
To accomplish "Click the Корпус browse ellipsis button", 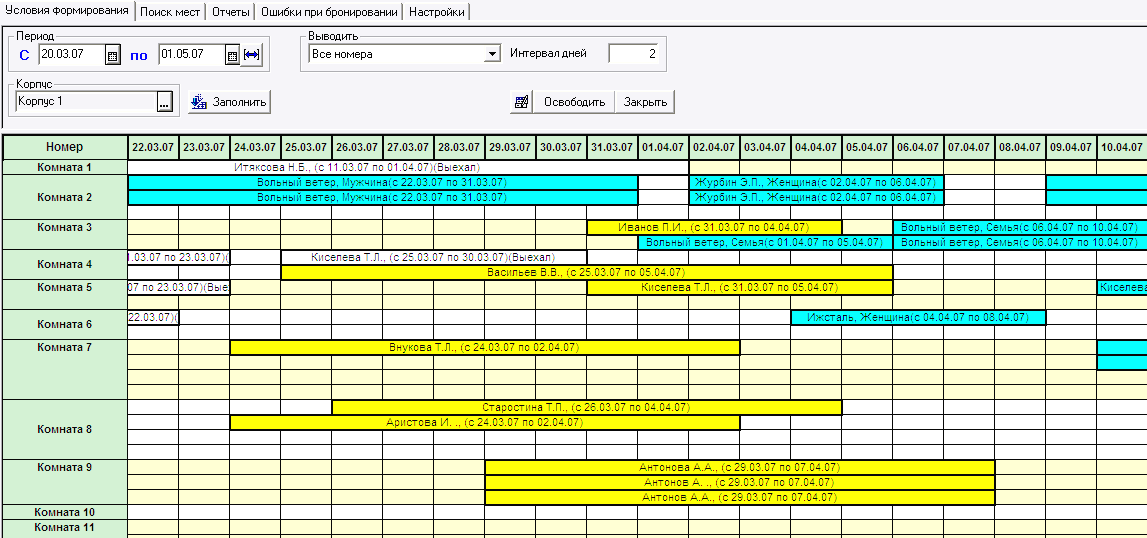I will 165,102.
